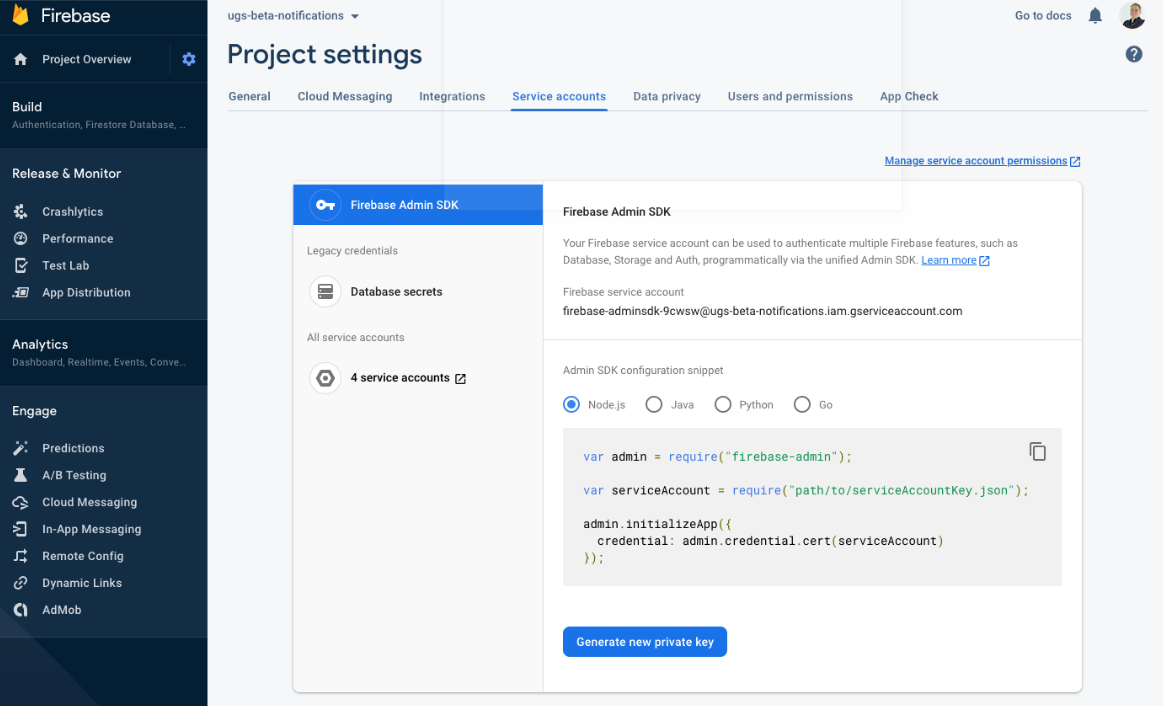Screen dimensions: 1163x706
Task: Go to Remote Config
Action: pos(82,556)
